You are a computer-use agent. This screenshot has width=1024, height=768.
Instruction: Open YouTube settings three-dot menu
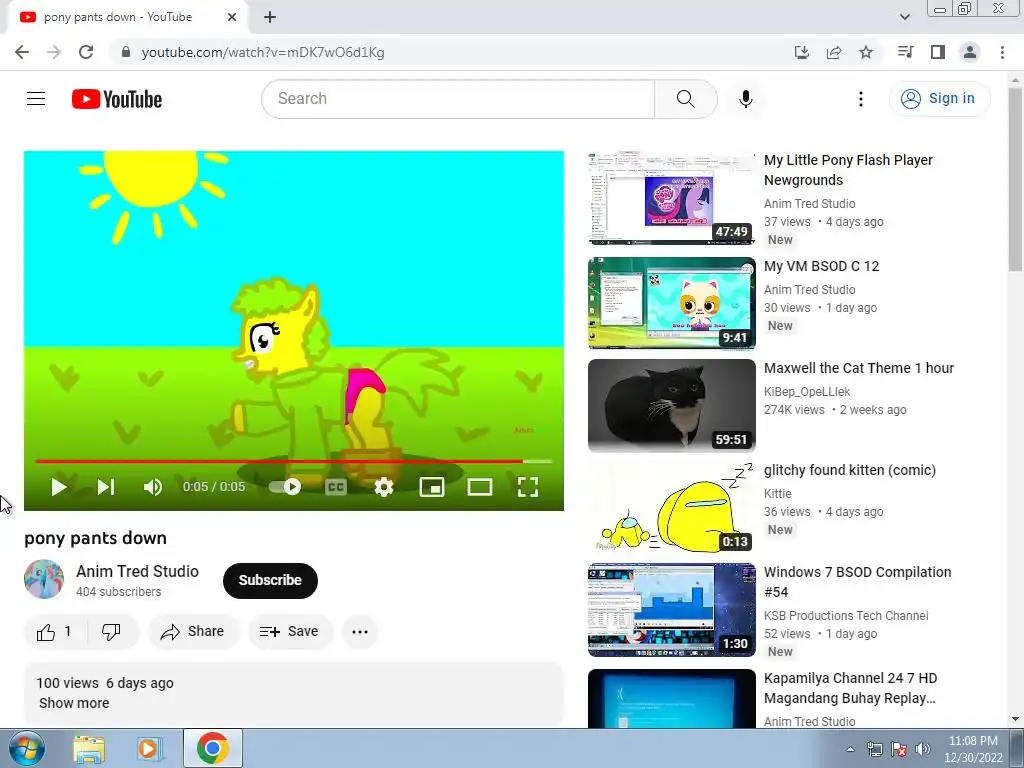tap(861, 99)
